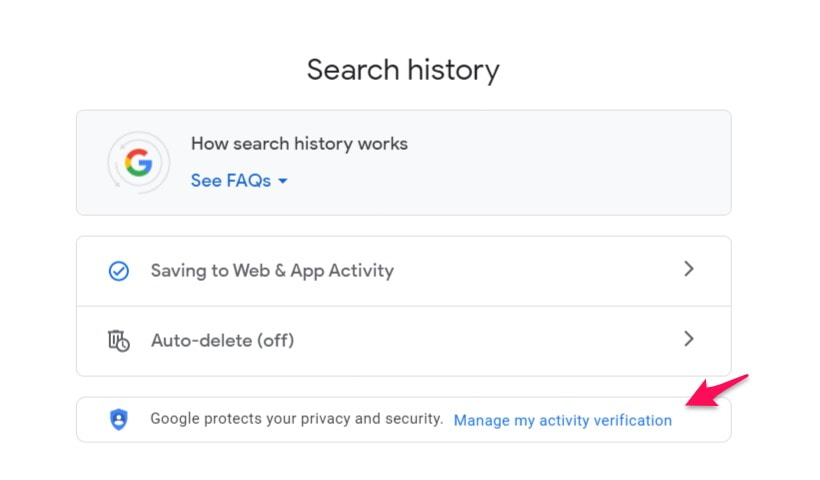Select the Saving to Web & App Activity label
Image resolution: width=820 pixels, height=480 pixels.
pos(272,270)
